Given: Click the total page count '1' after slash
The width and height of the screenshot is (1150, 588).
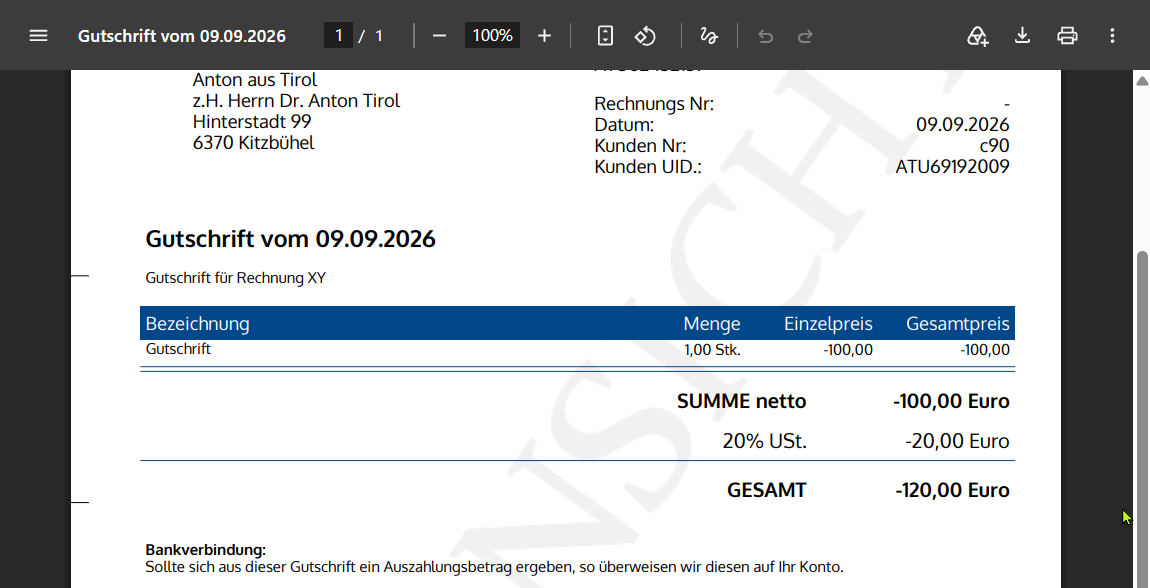Looking at the screenshot, I should 378,35.
